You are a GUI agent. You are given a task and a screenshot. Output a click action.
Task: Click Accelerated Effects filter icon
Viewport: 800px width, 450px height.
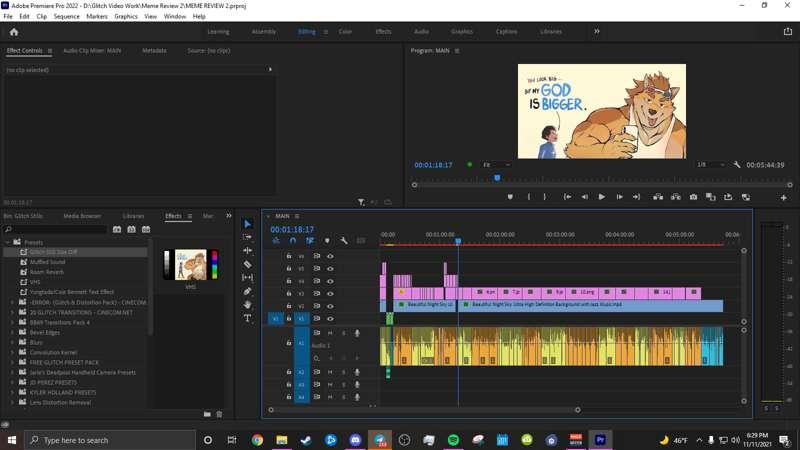click(x=117, y=230)
